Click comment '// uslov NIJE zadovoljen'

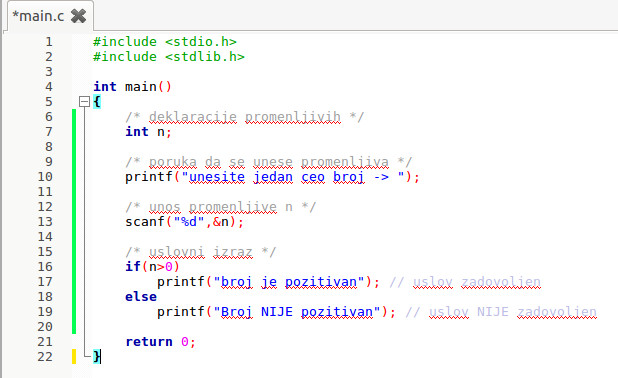(501, 312)
